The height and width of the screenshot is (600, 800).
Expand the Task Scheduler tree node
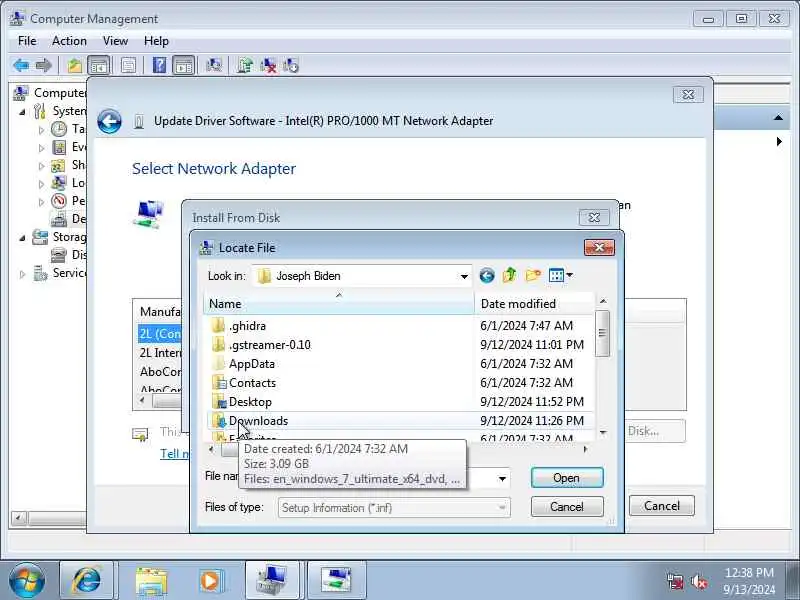pyautogui.click(x=41, y=130)
